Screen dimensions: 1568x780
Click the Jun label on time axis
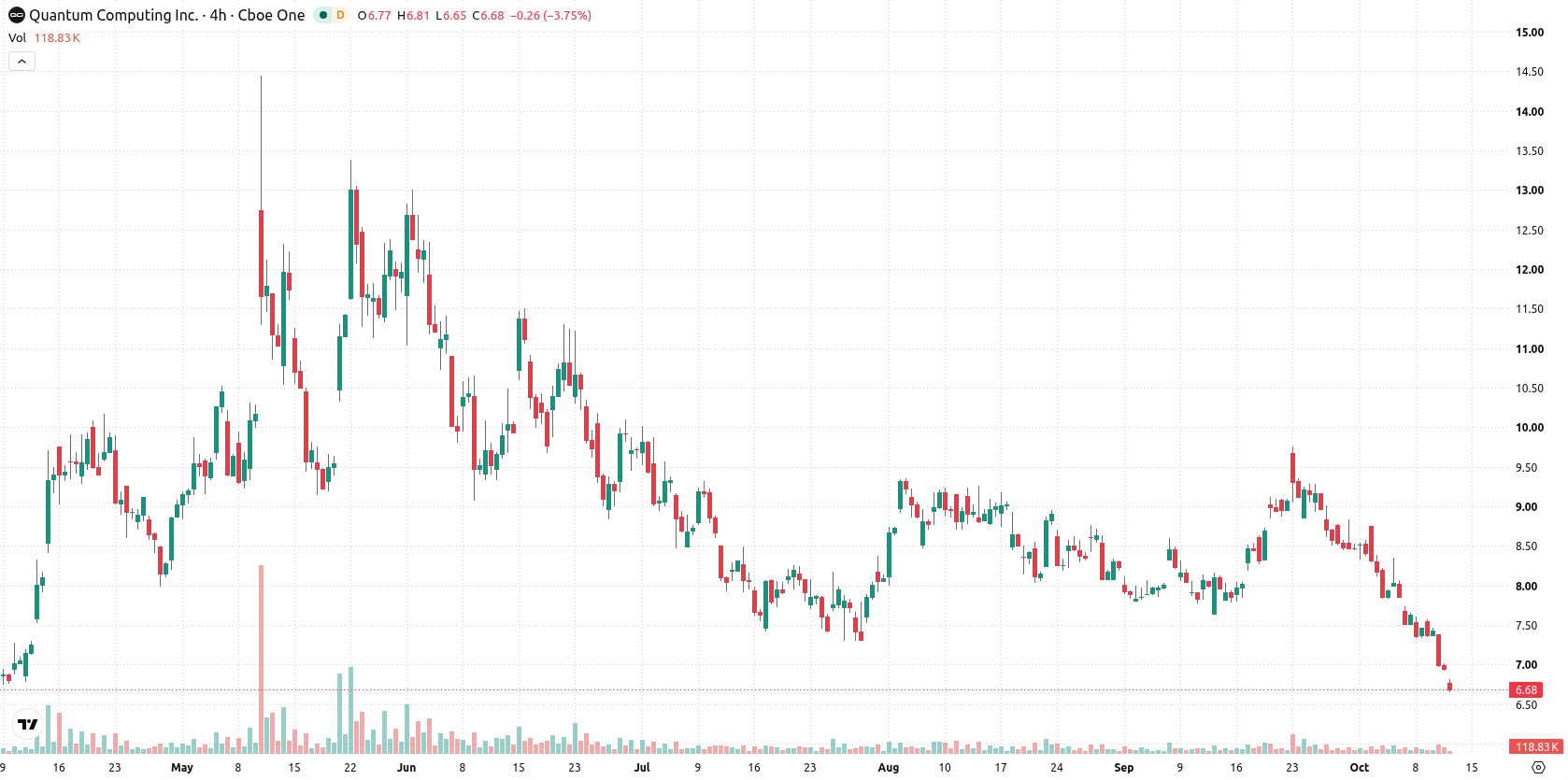[406, 768]
